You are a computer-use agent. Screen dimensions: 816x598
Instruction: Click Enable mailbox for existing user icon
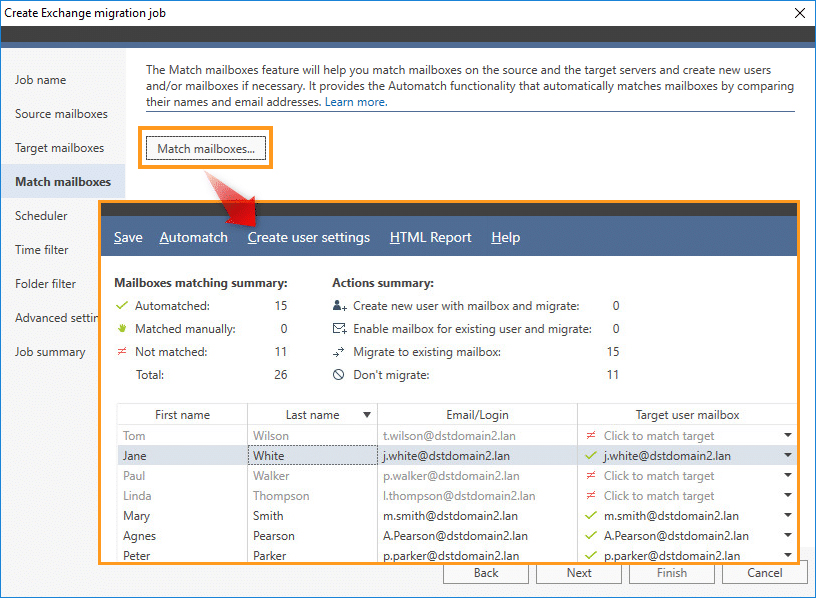pos(339,328)
